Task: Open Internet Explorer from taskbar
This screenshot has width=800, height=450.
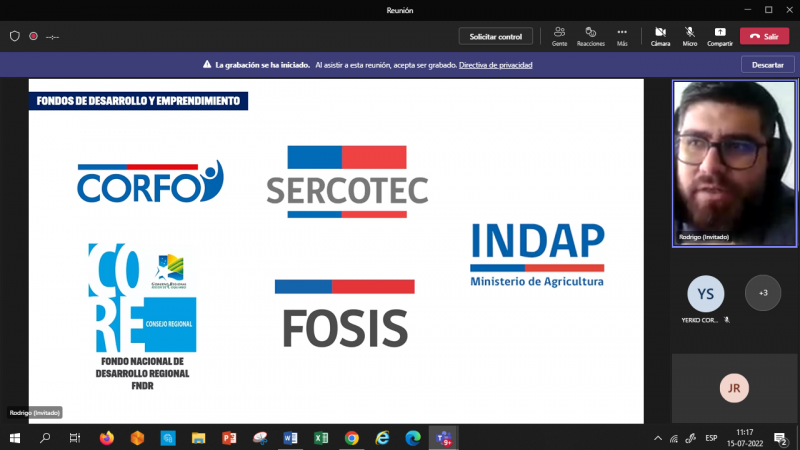Action: click(382, 438)
